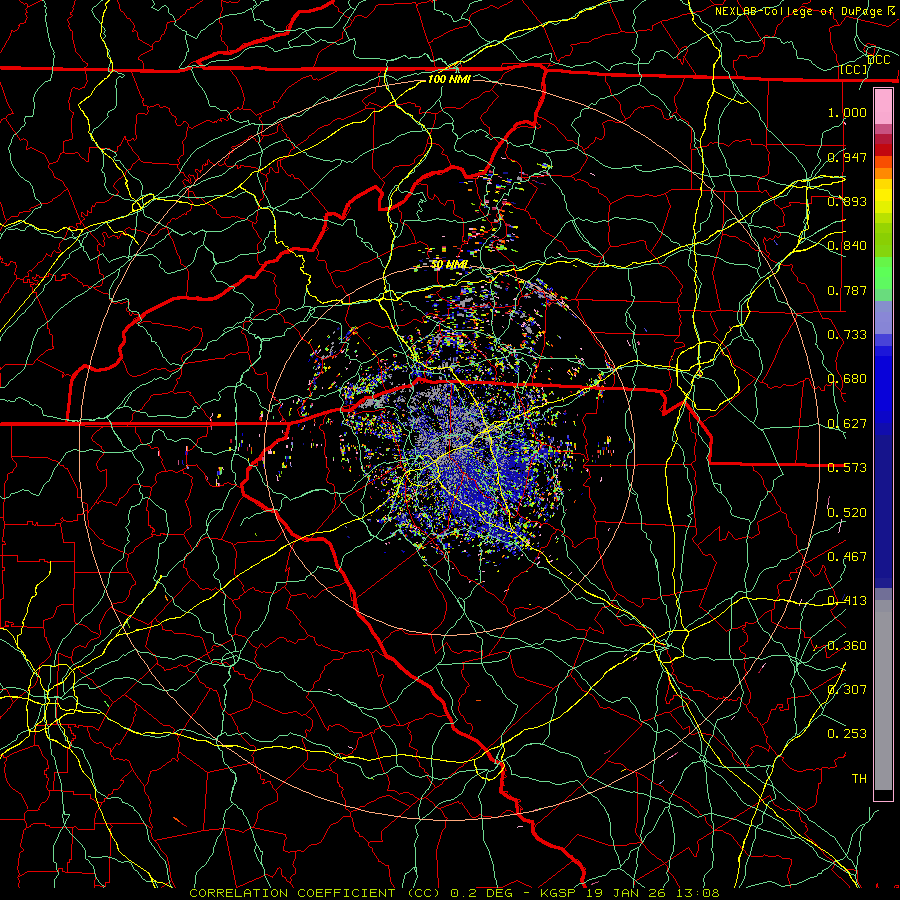900x900 pixels.
Task: Click the 0.573 scale label
Action: pyautogui.click(x=847, y=468)
